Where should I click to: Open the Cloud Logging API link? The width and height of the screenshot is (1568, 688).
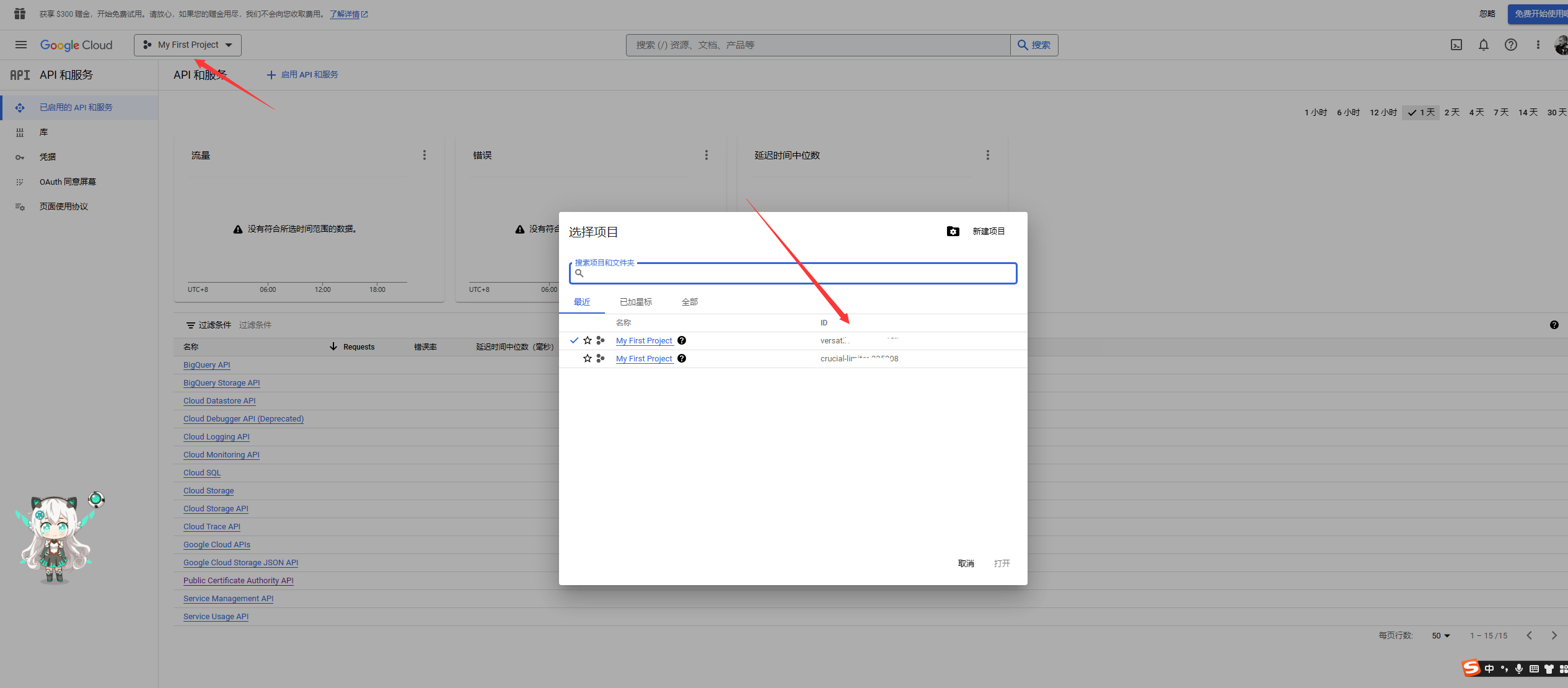click(216, 437)
